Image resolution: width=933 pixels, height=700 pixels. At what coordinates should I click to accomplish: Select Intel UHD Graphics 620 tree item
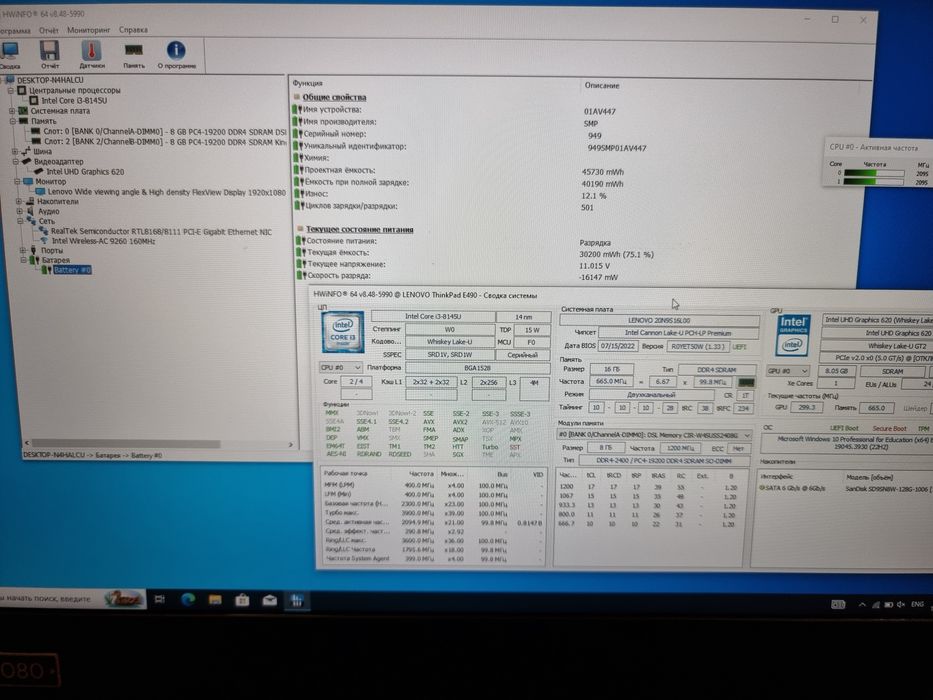pyautogui.click(x=85, y=171)
